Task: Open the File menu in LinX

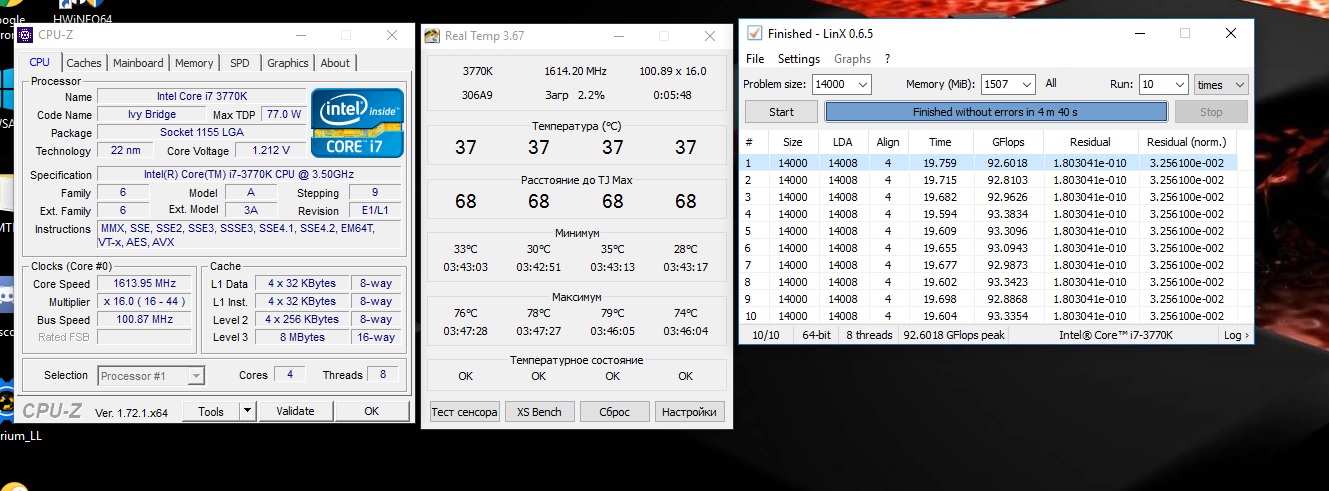Action: click(755, 59)
